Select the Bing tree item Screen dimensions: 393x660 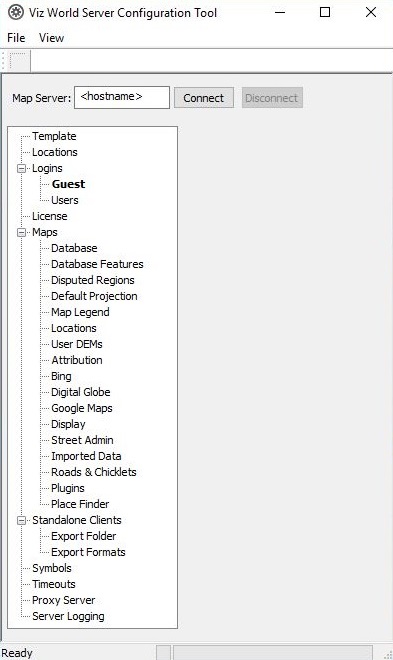tap(61, 376)
